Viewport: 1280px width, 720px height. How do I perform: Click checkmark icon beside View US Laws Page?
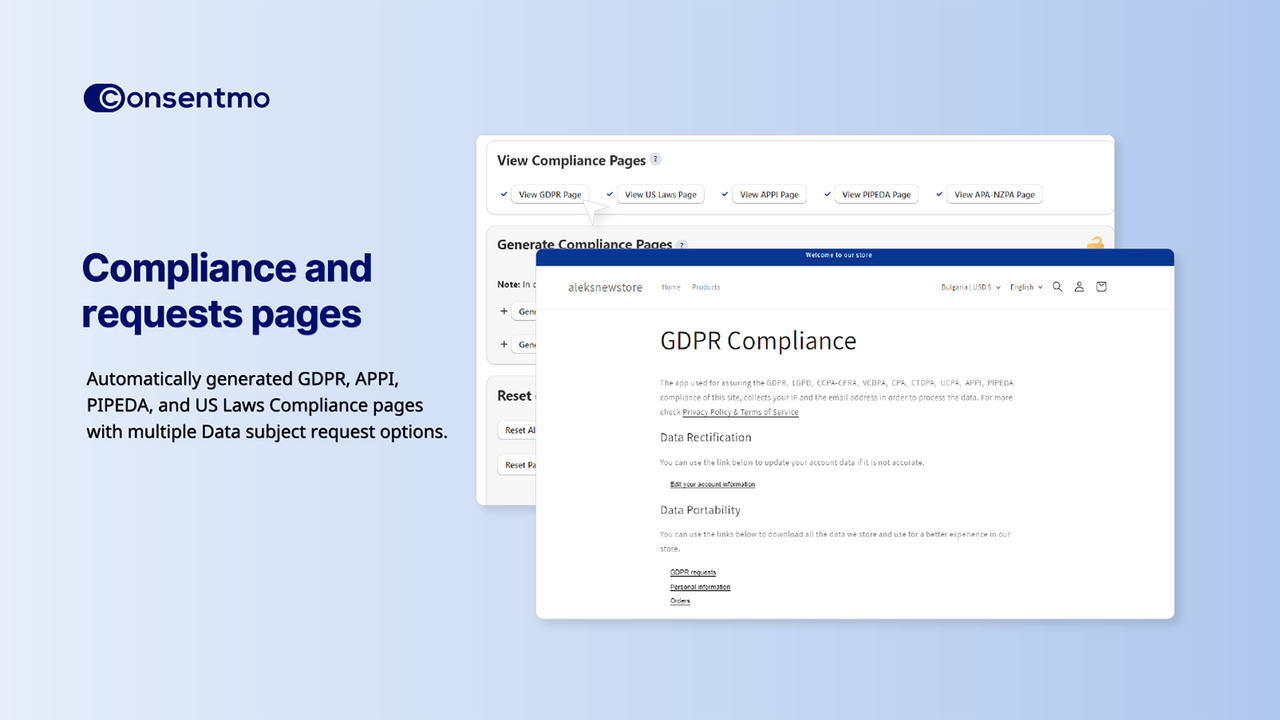click(610, 194)
